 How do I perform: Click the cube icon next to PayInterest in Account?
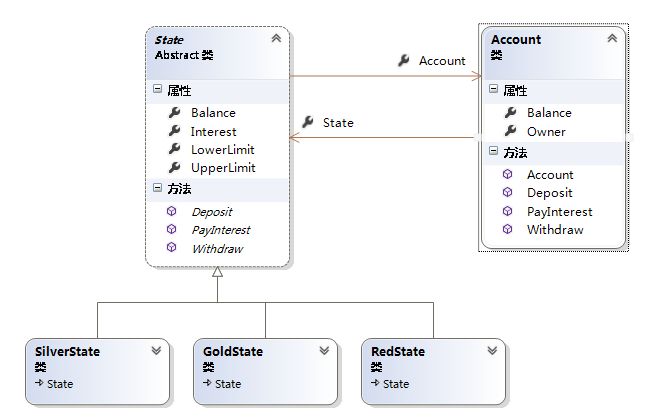pyautogui.click(x=508, y=211)
